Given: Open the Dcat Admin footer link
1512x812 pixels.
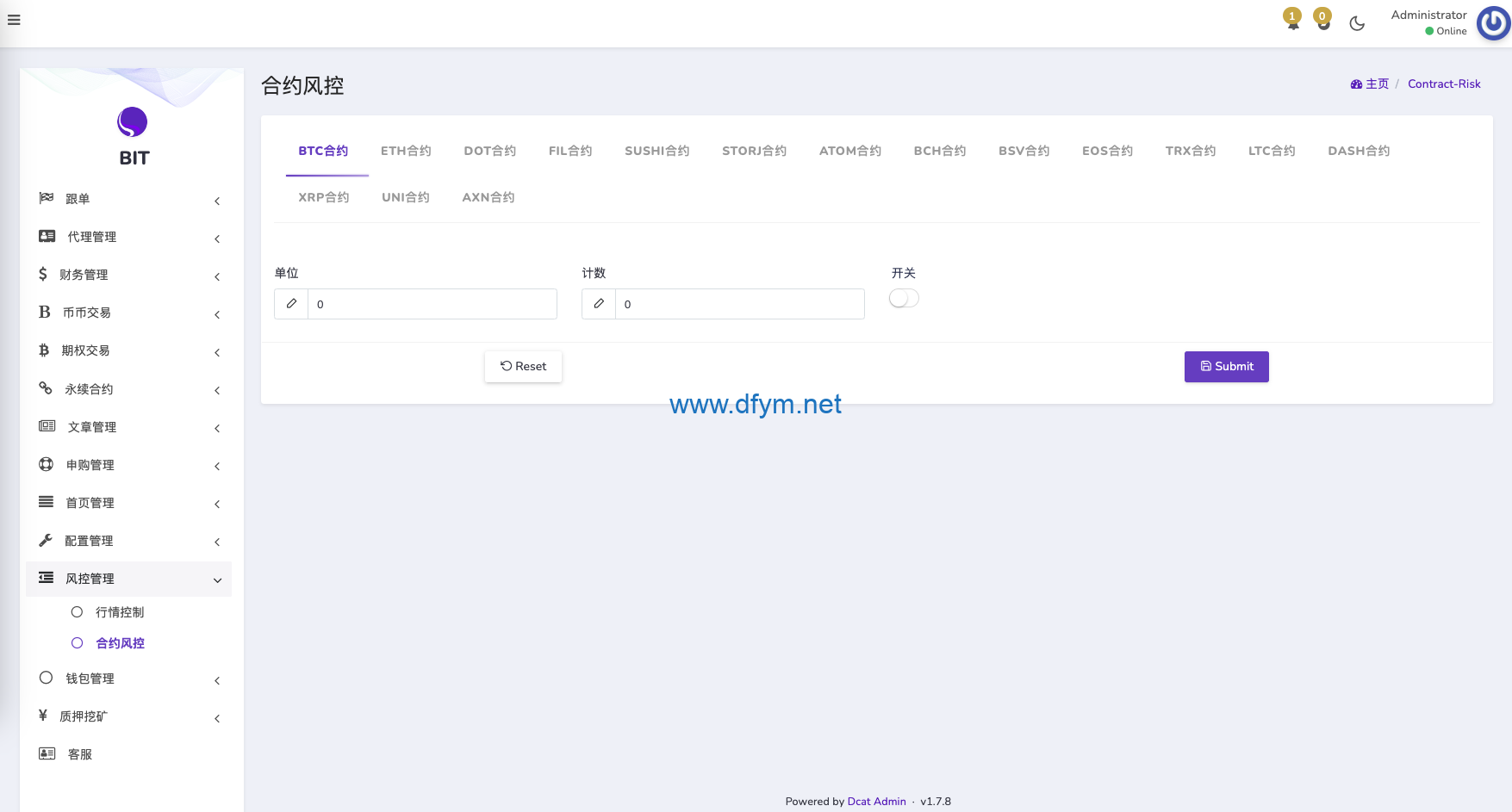Looking at the screenshot, I should point(876,801).
